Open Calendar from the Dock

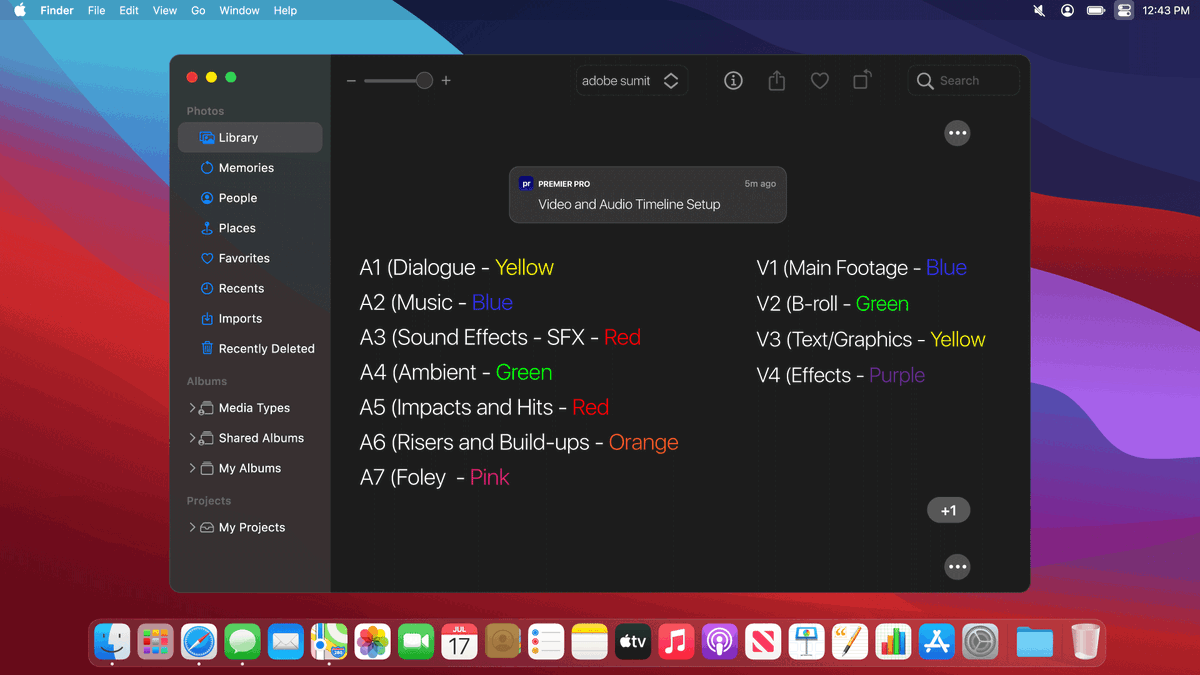coord(460,642)
